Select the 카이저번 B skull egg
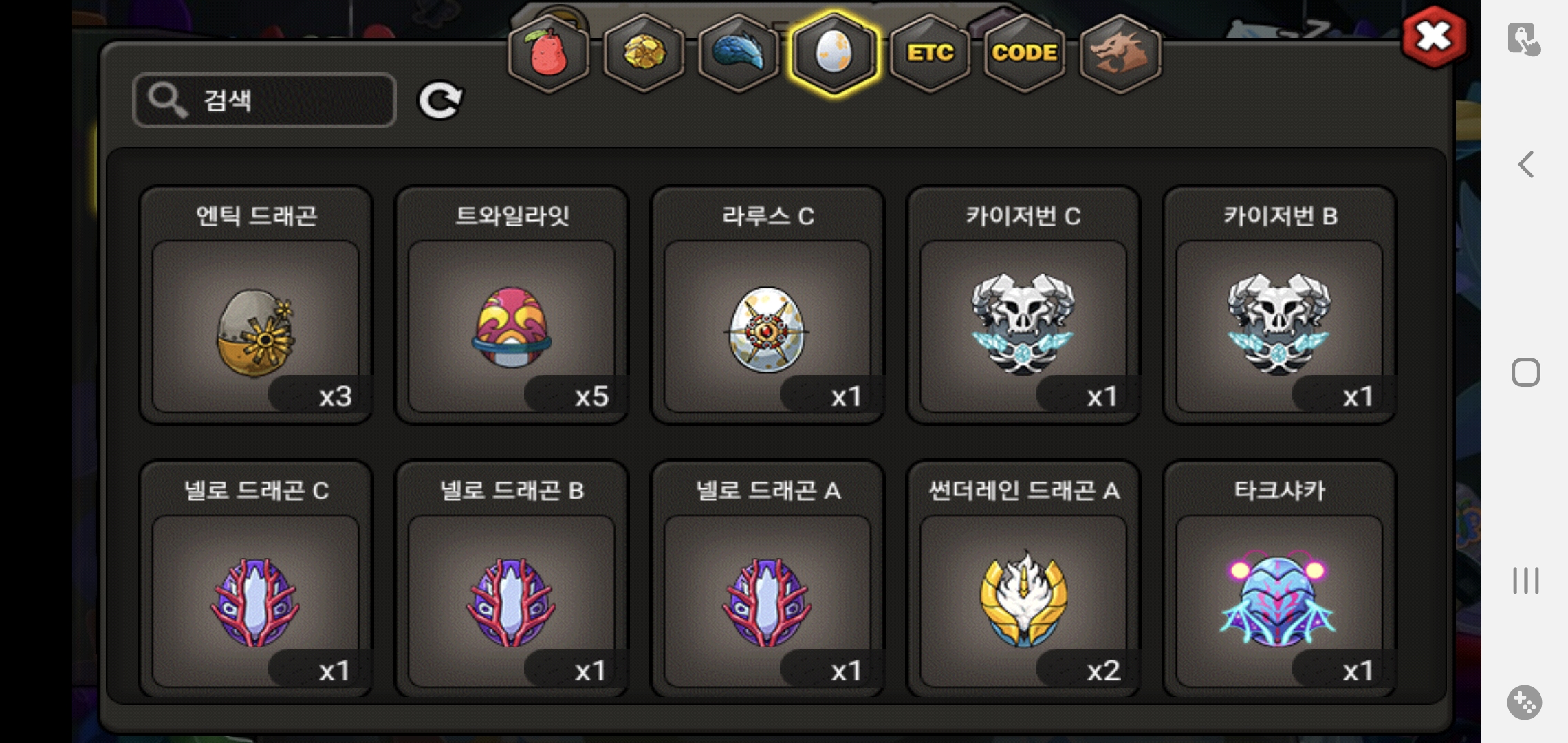 pyautogui.click(x=1279, y=305)
